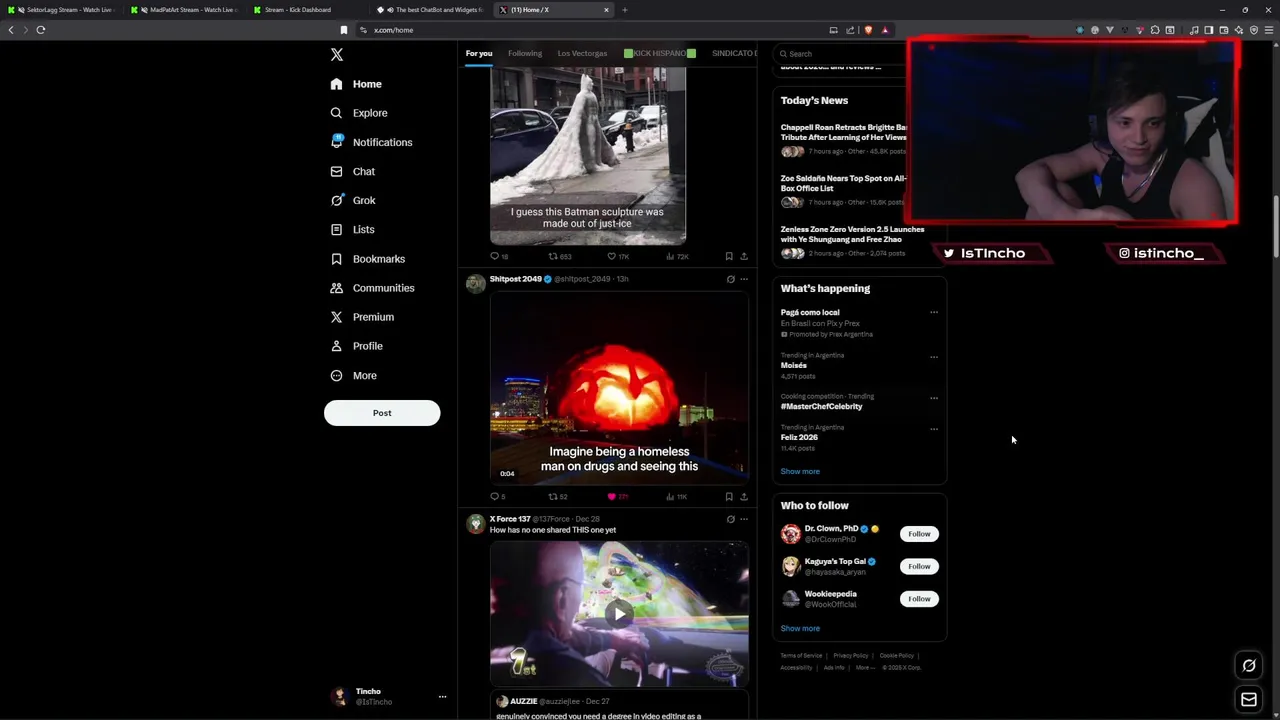Switch to the KICK HISPANO tab
The image size is (1280, 720).
tap(659, 53)
